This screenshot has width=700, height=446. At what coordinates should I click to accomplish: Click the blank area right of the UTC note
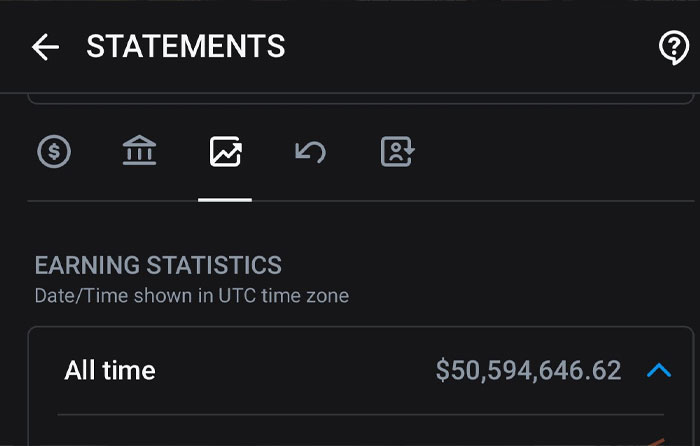coord(520,296)
